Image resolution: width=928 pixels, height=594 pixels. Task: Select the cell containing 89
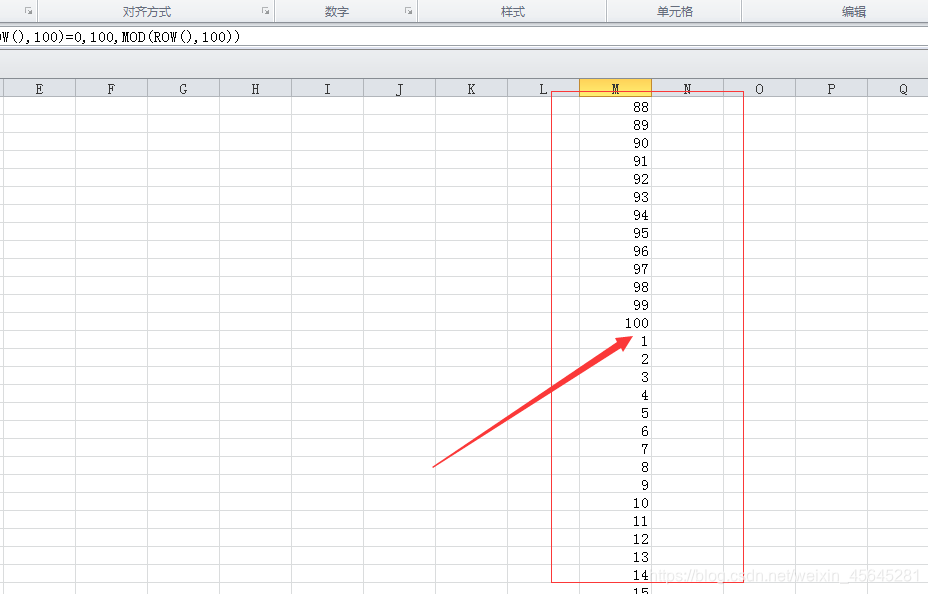[616, 124]
